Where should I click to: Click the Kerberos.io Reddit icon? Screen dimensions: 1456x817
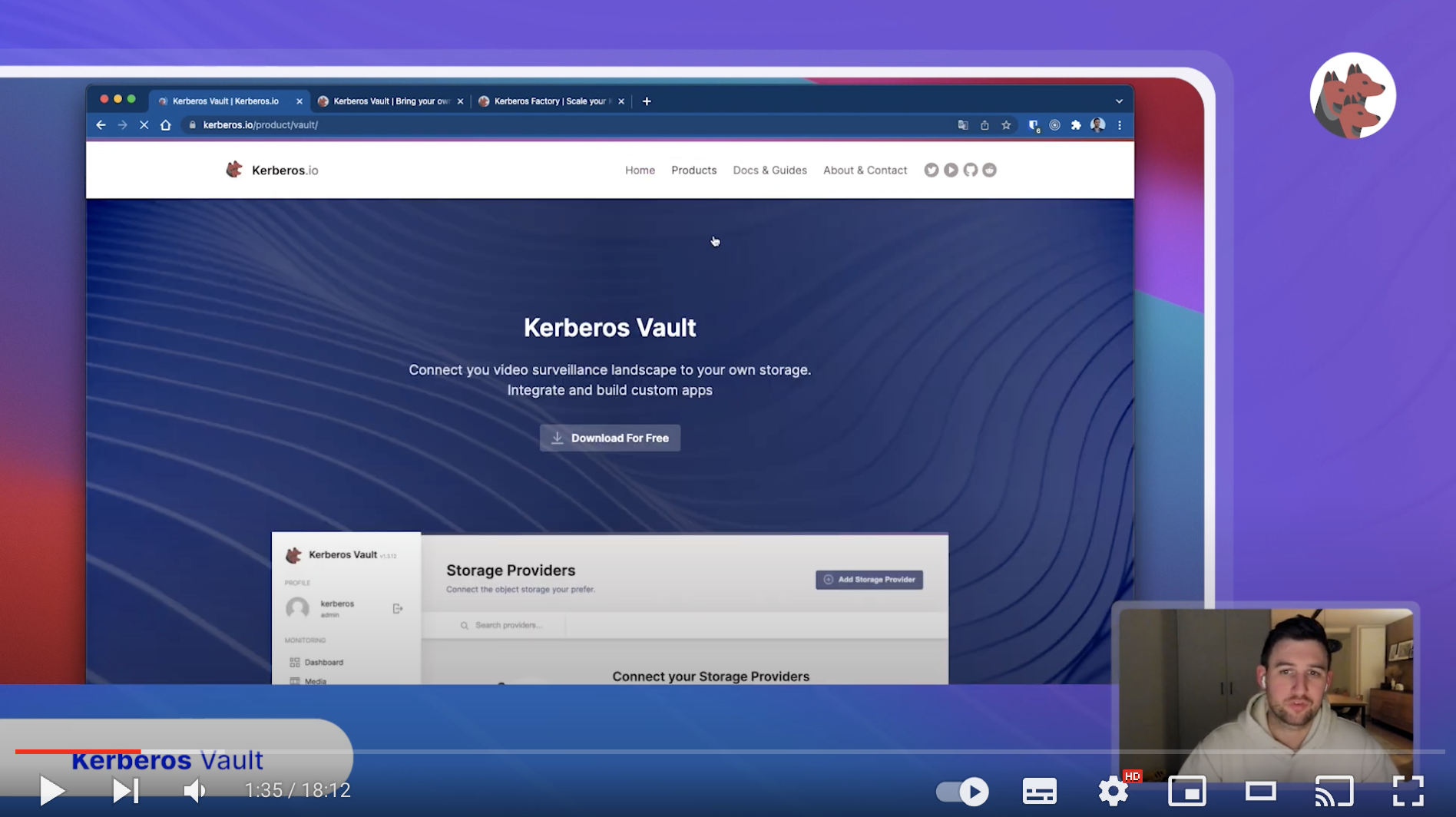(x=989, y=170)
